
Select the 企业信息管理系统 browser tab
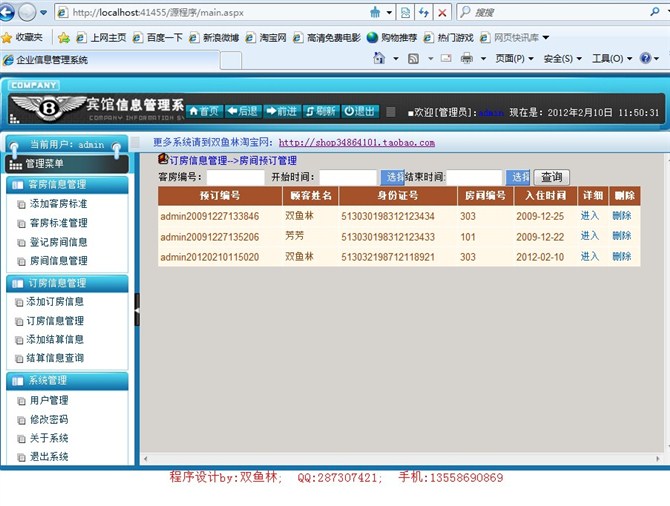[110, 60]
